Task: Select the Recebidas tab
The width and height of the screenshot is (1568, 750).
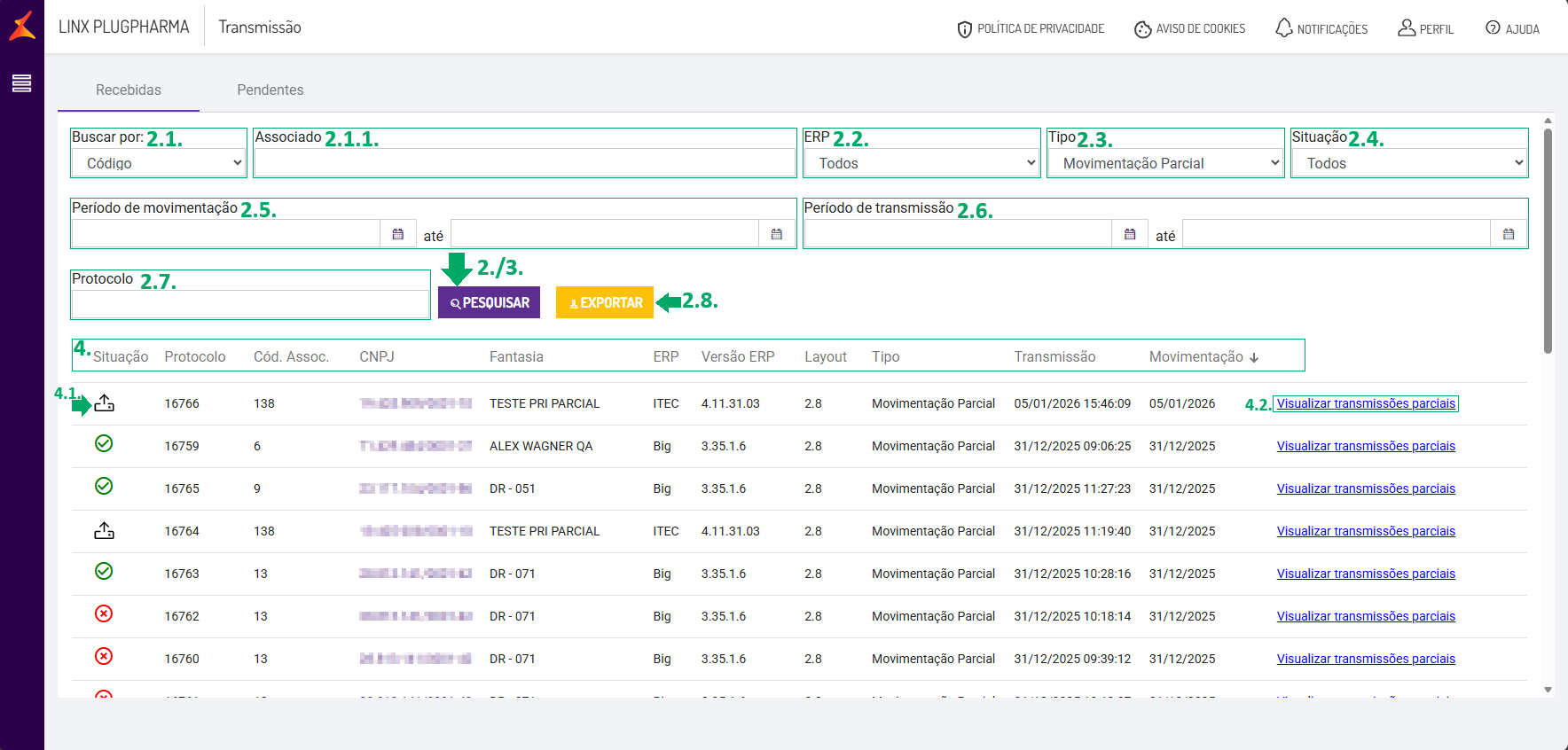Action: point(129,90)
